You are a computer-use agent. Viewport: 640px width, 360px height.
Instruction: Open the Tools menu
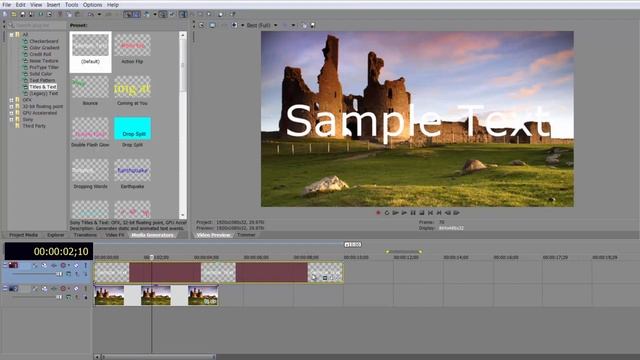pos(71,5)
